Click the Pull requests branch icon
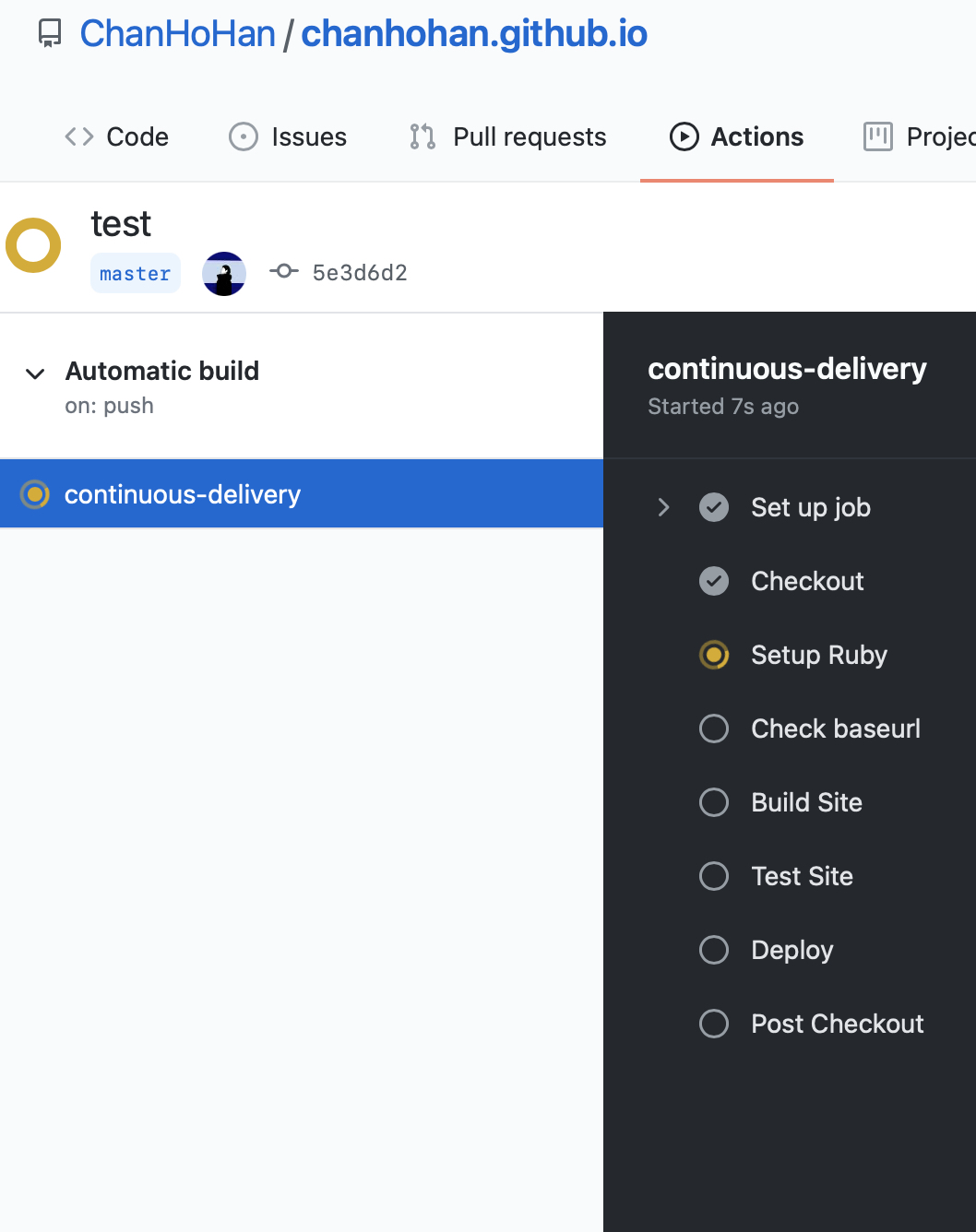The height and width of the screenshot is (1232, 976). tap(422, 136)
